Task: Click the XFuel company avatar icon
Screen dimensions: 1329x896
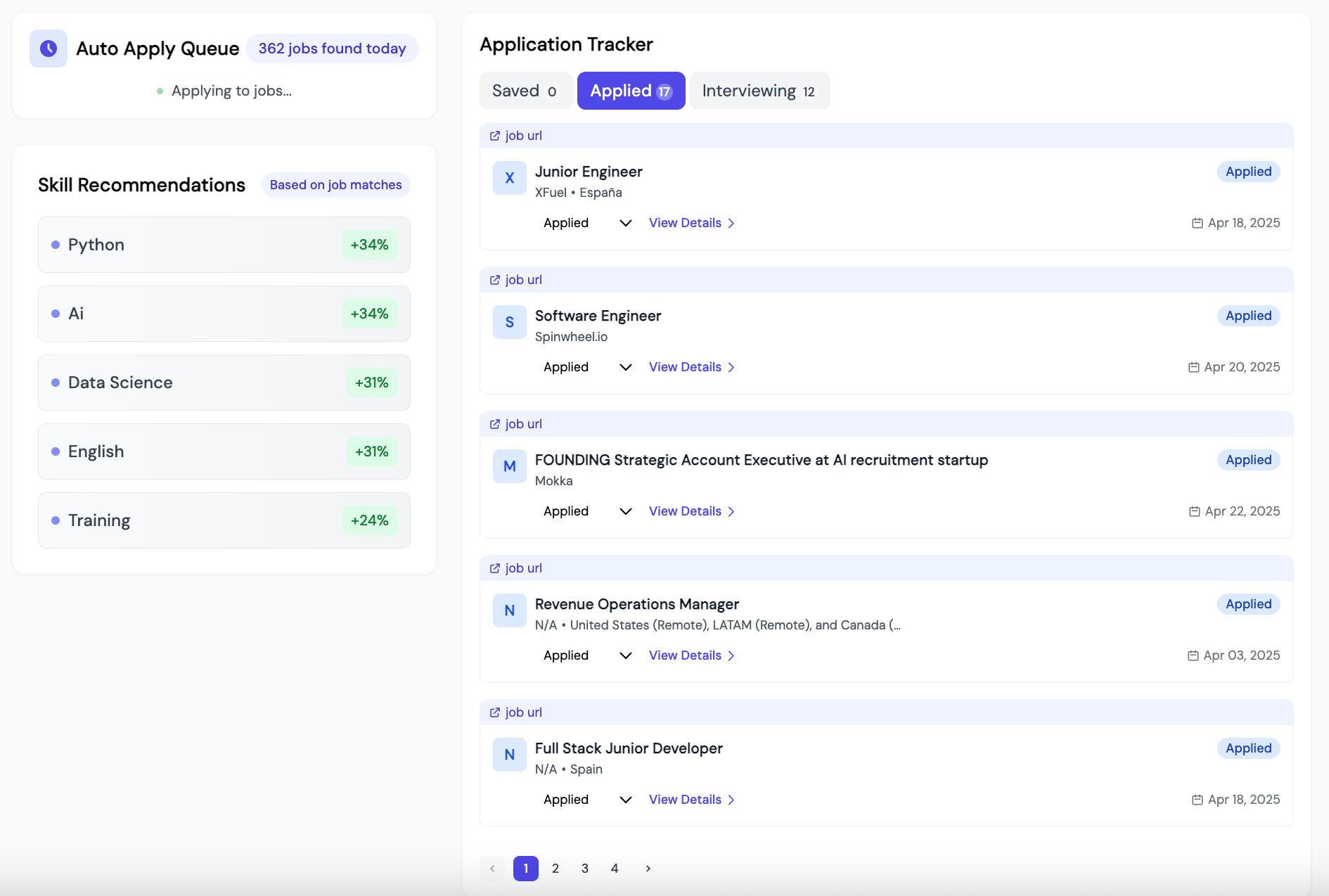Action: coord(509,179)
